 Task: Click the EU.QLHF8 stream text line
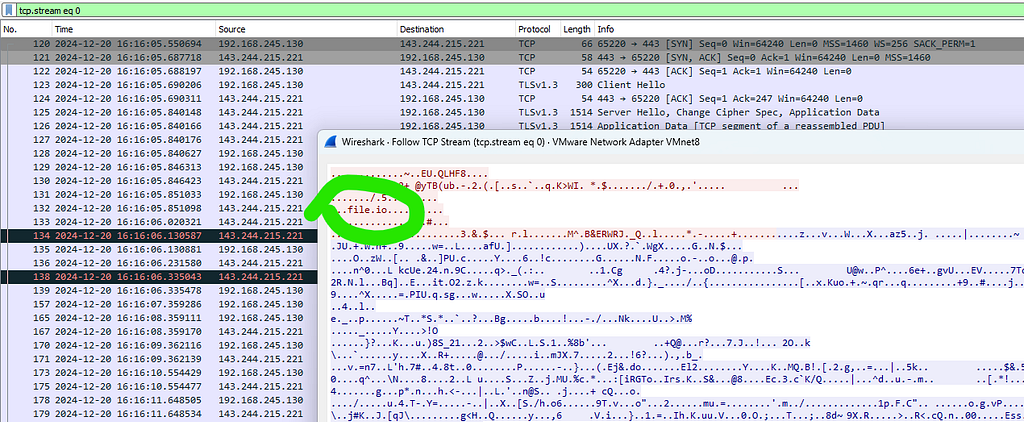point(408,174)
